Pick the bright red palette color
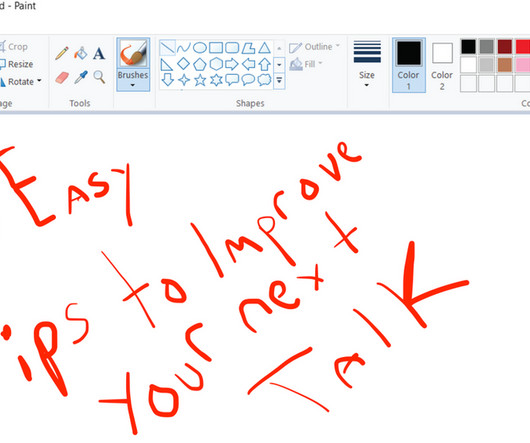Screen dimensions: 530x443 [x=523, y=47]
